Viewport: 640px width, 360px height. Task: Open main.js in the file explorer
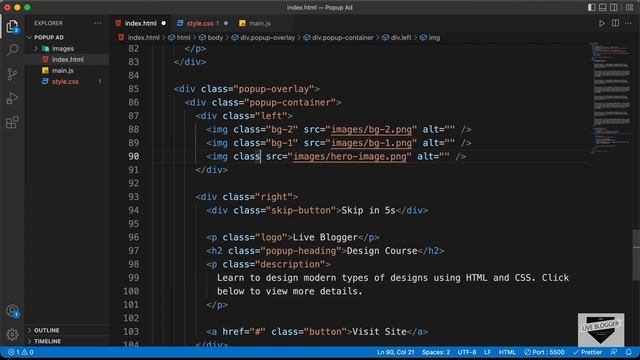[62, 71]
